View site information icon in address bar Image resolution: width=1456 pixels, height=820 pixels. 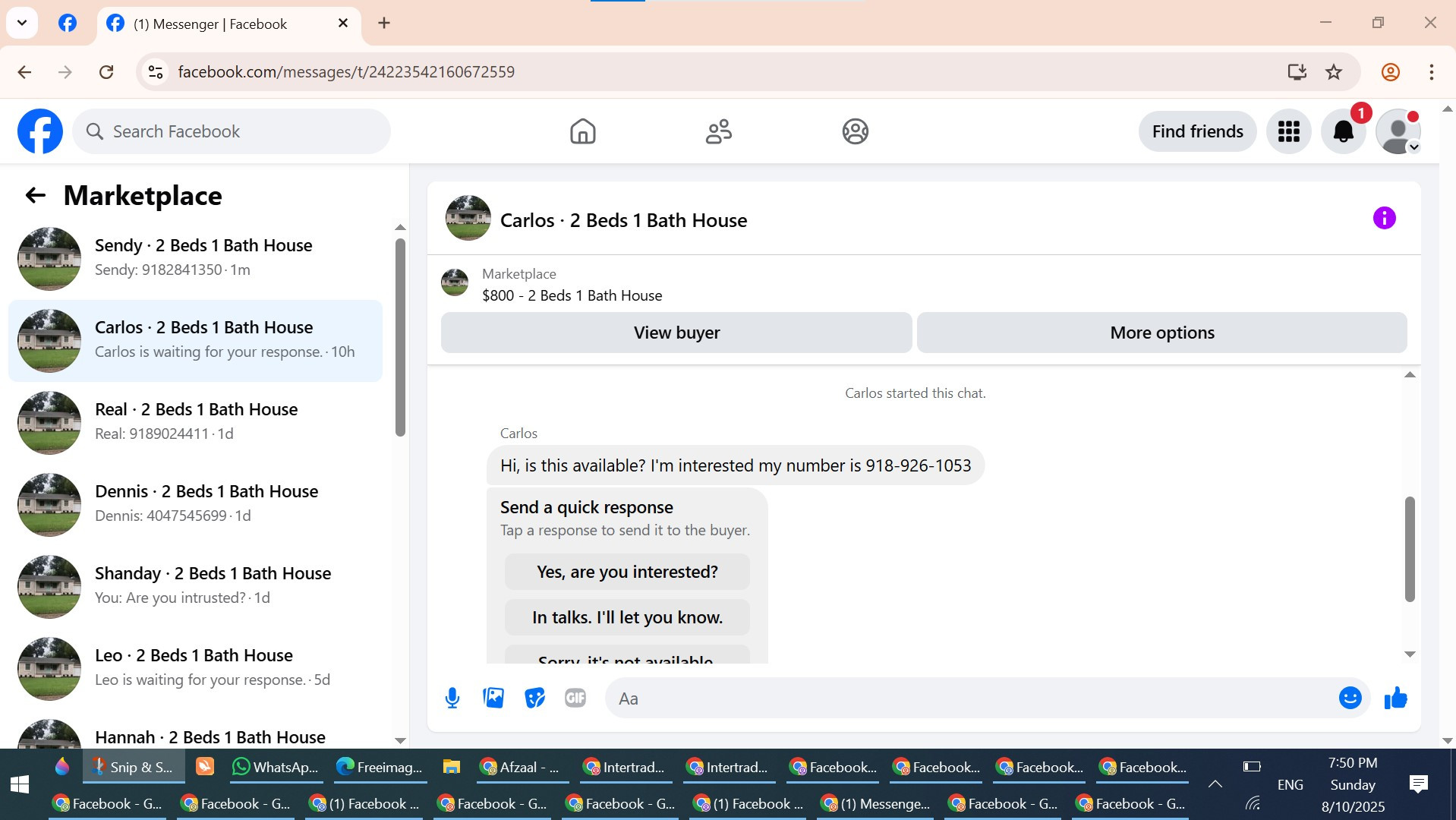click(x=156, y=72)
